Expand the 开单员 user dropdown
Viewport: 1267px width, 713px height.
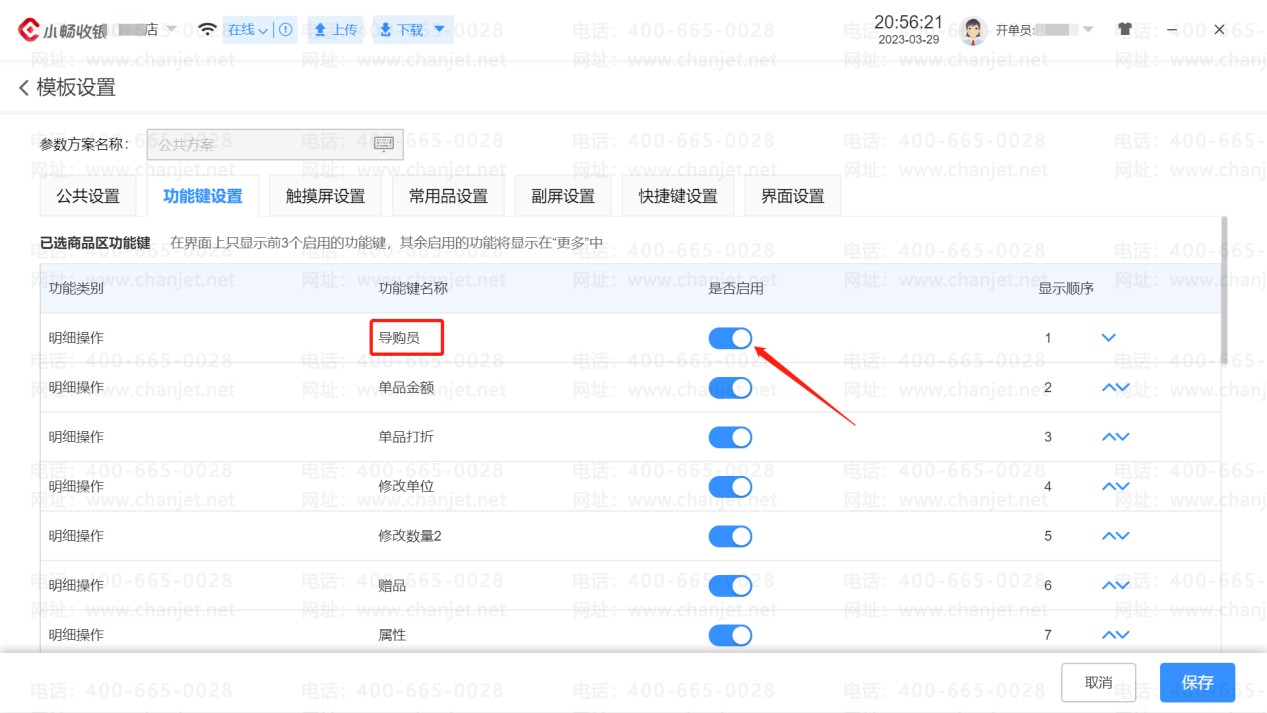pyautogui.click(x=1089, y=29)
